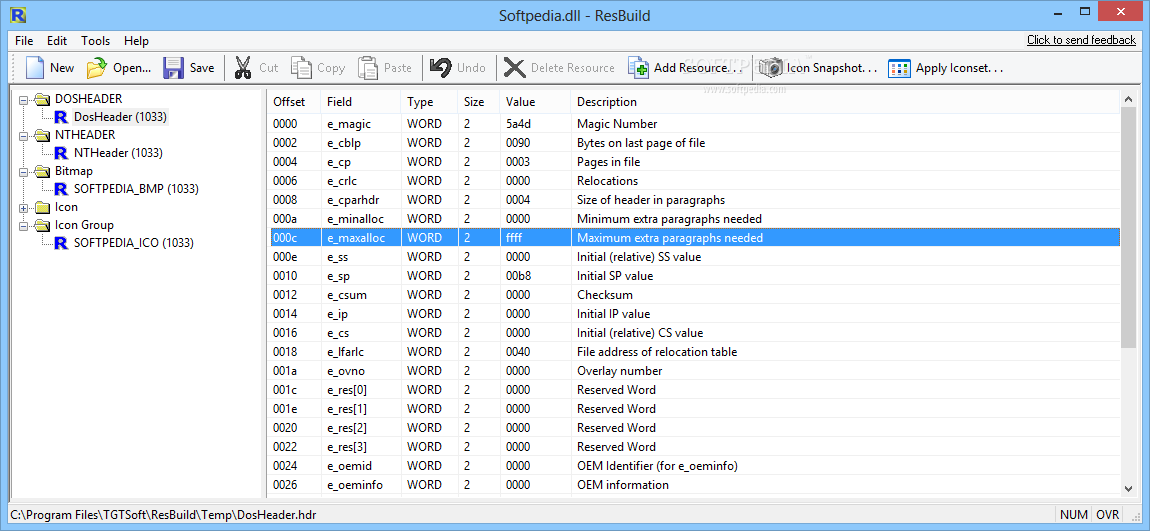Select the e_oeminfo field row
The image size is (1150, 531).
pos(694,485)
